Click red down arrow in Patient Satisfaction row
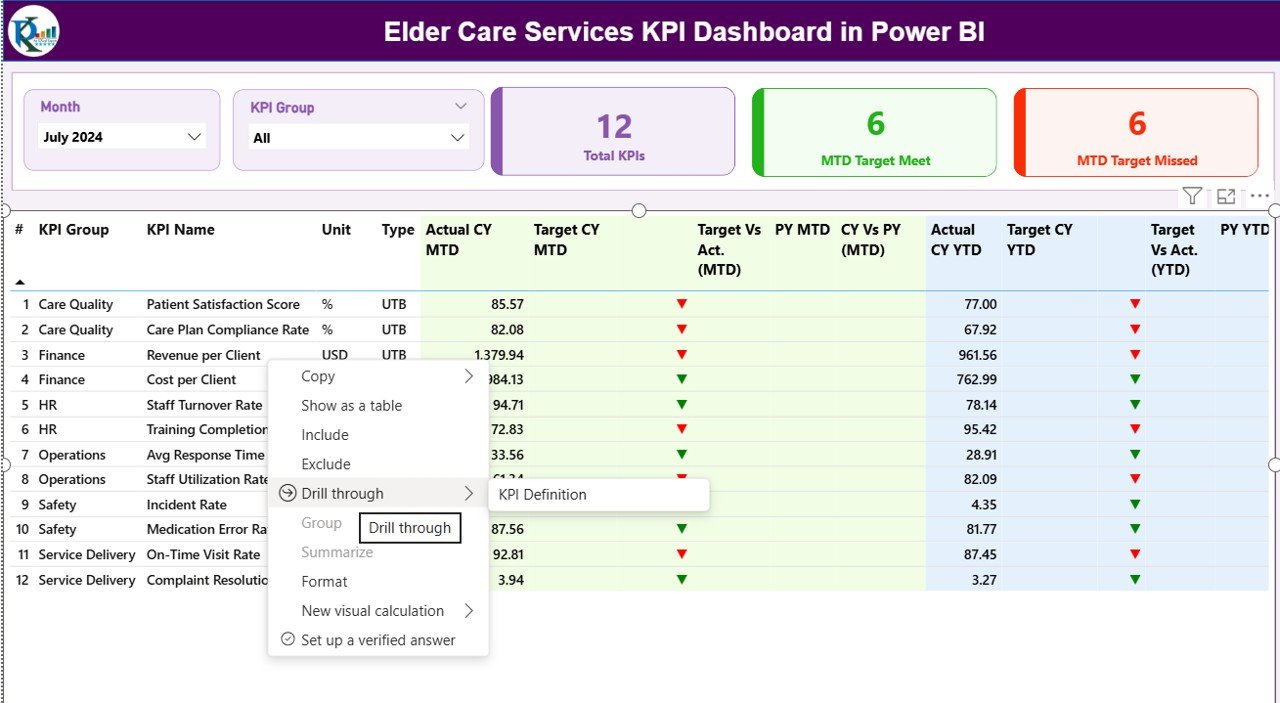This screenshot has height=703, width=1280. 682,304
